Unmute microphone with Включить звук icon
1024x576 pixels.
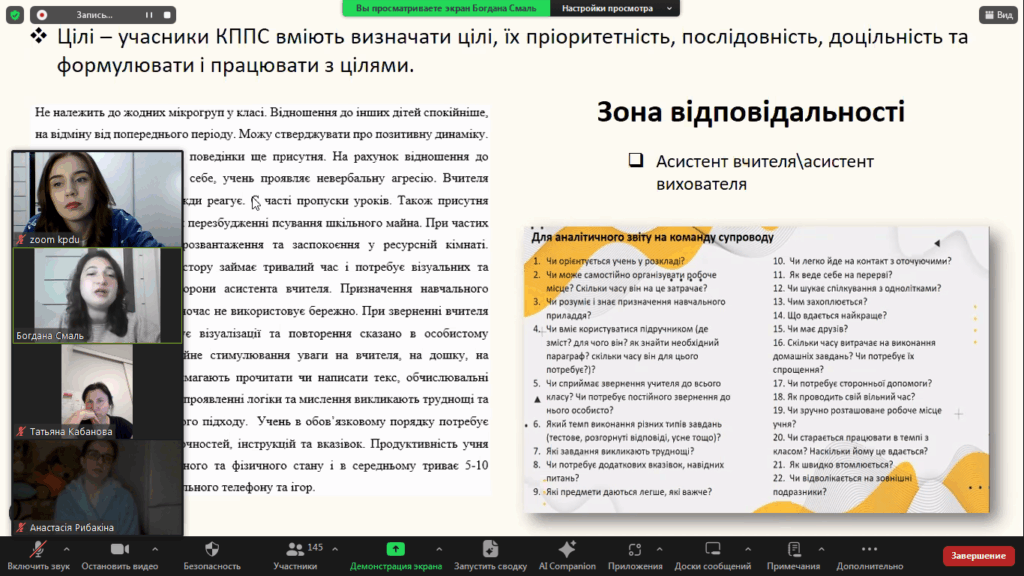pyautogui.click(x=38, y=549)
